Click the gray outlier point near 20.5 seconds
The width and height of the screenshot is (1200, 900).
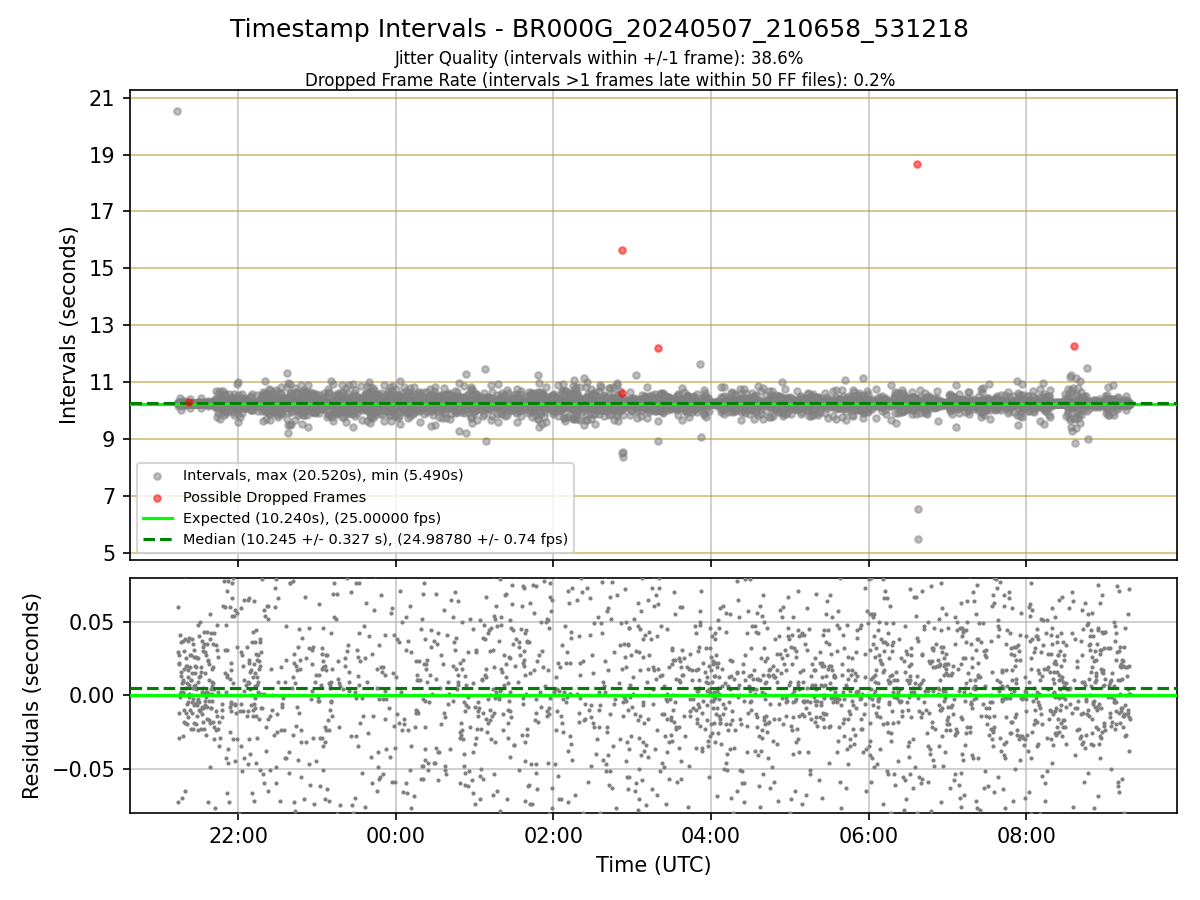coord(177,111)
